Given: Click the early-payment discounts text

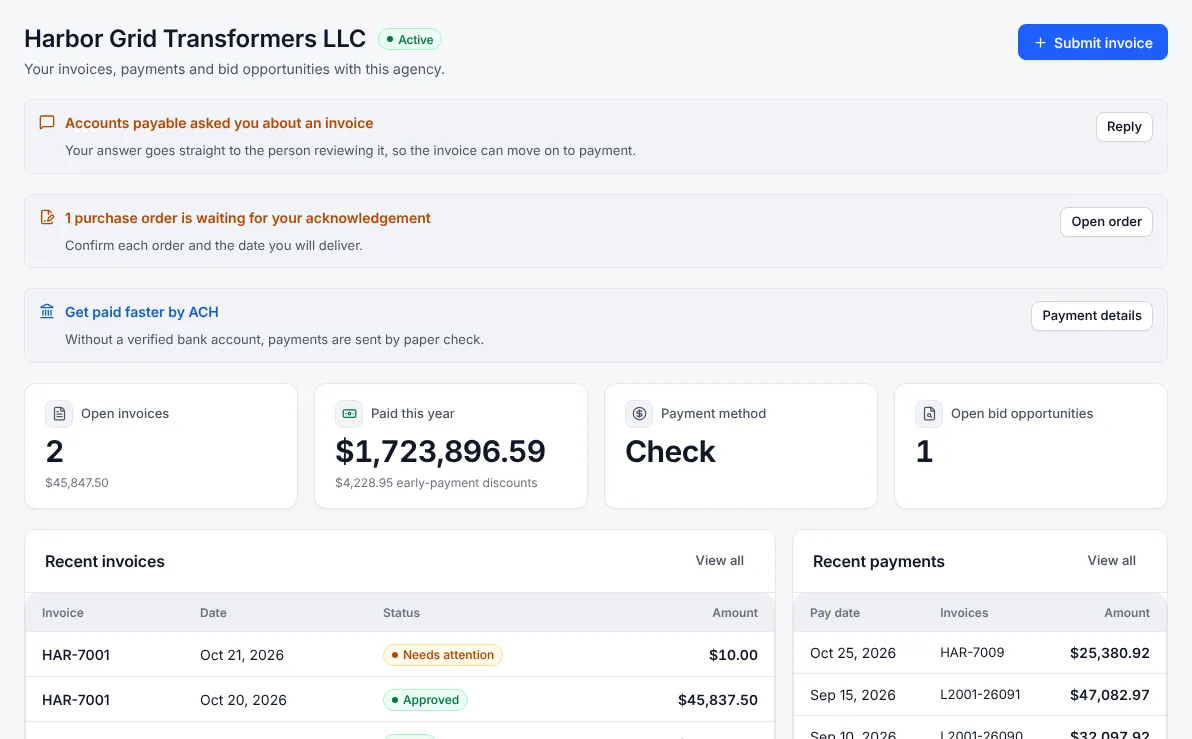Looking at the screenshot, I should tap(436, 483).
